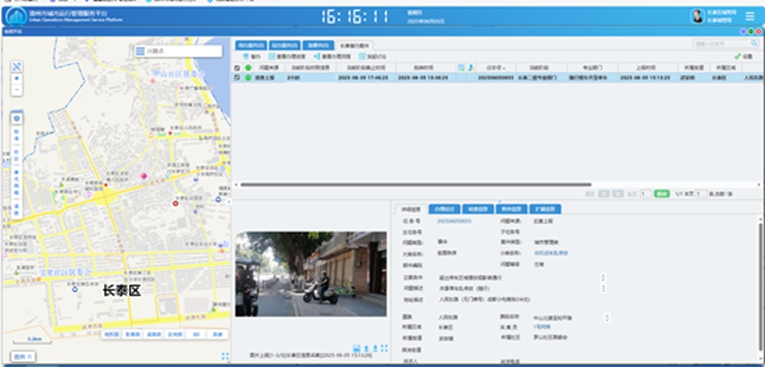
Task: Open the hamburger menu at top right
Action: 750,16
